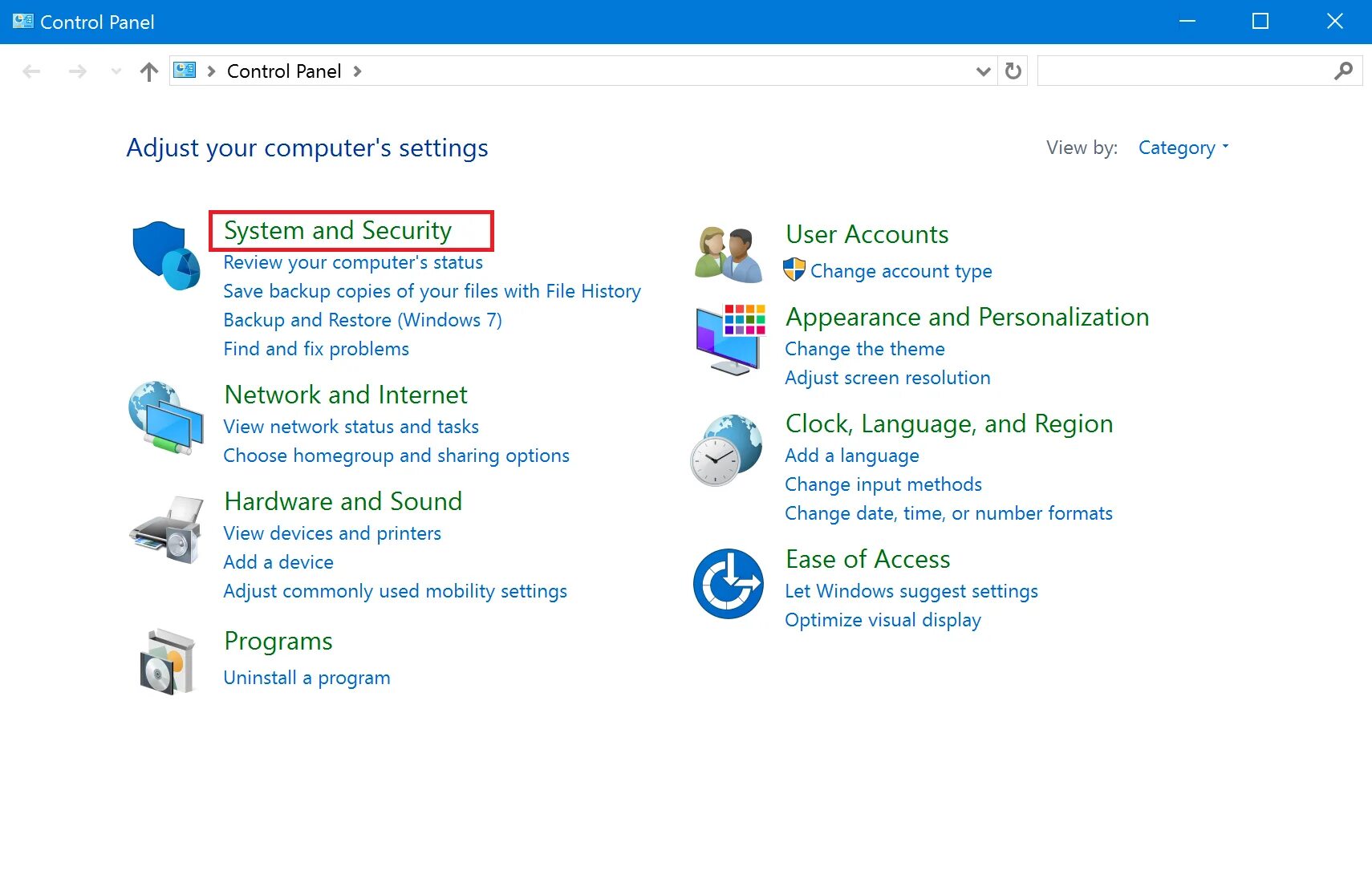The image size is (1372, 883).
Task: Open the Programs disc box icon
Action: click(168, 662)
